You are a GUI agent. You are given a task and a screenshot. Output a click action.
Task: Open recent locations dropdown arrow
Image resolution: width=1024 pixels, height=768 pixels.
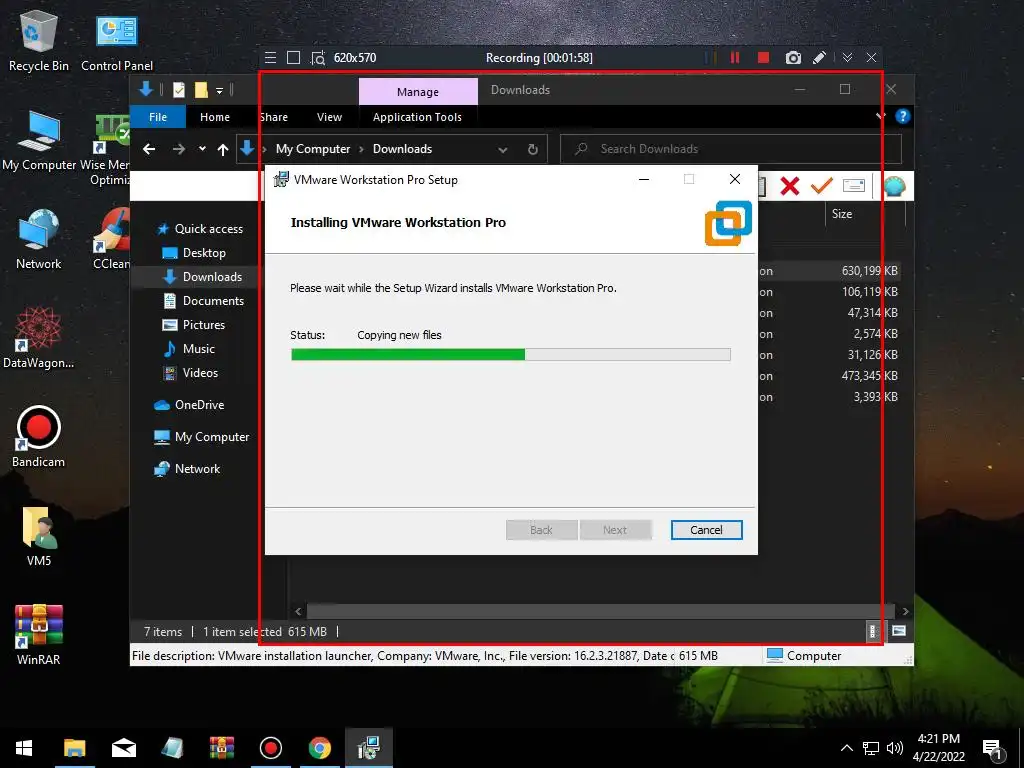(x=202, y=149)
